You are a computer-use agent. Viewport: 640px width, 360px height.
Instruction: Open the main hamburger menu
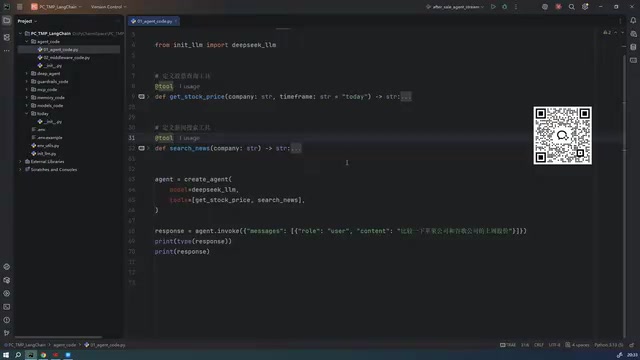19,7
